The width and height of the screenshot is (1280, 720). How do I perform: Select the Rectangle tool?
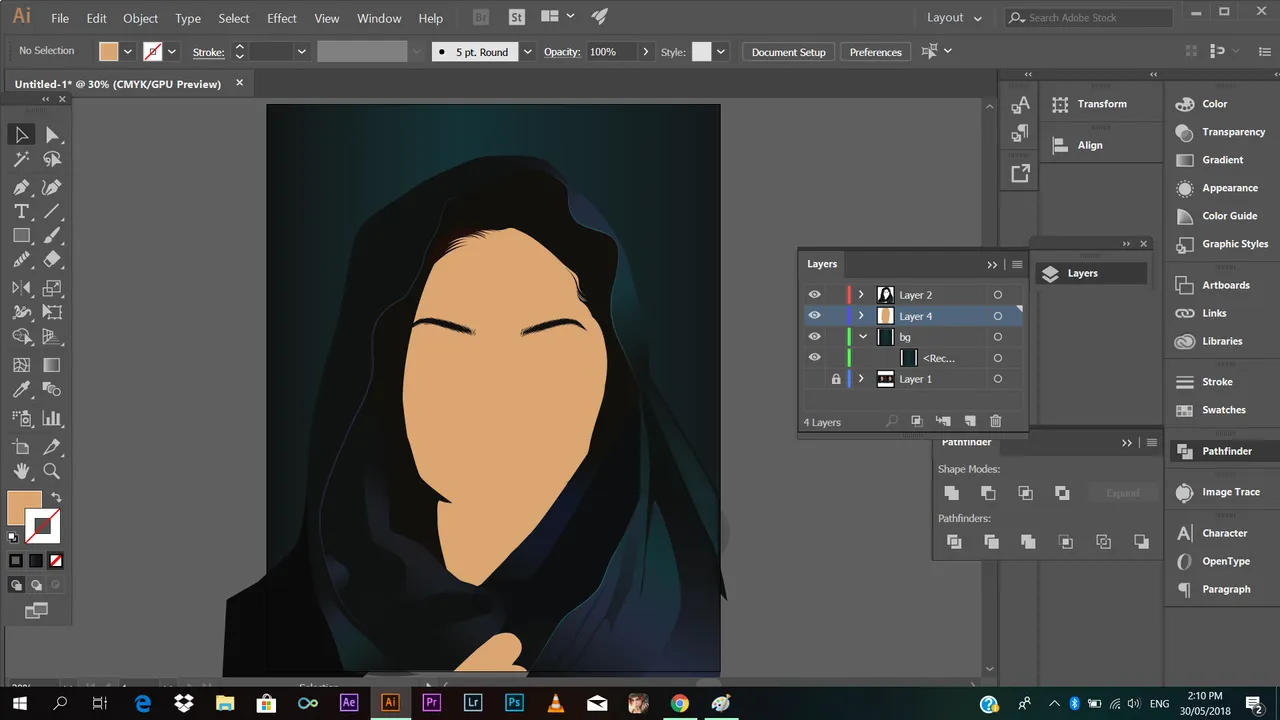pyautogui.click(x=21, y=236)
